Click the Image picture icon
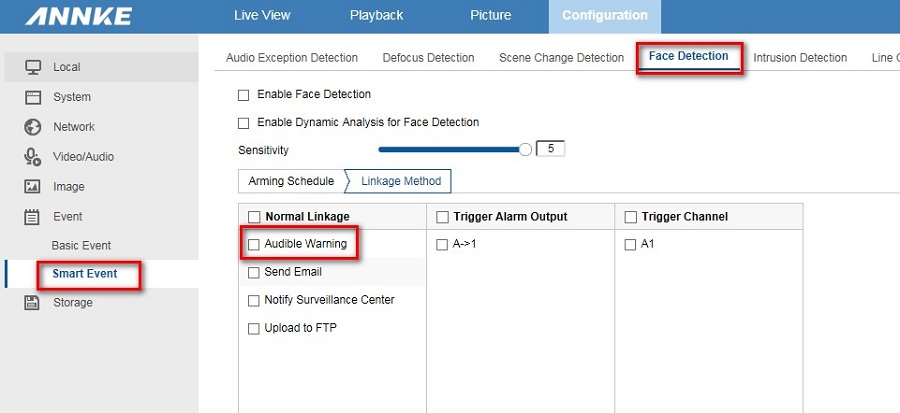 (33, 186)
